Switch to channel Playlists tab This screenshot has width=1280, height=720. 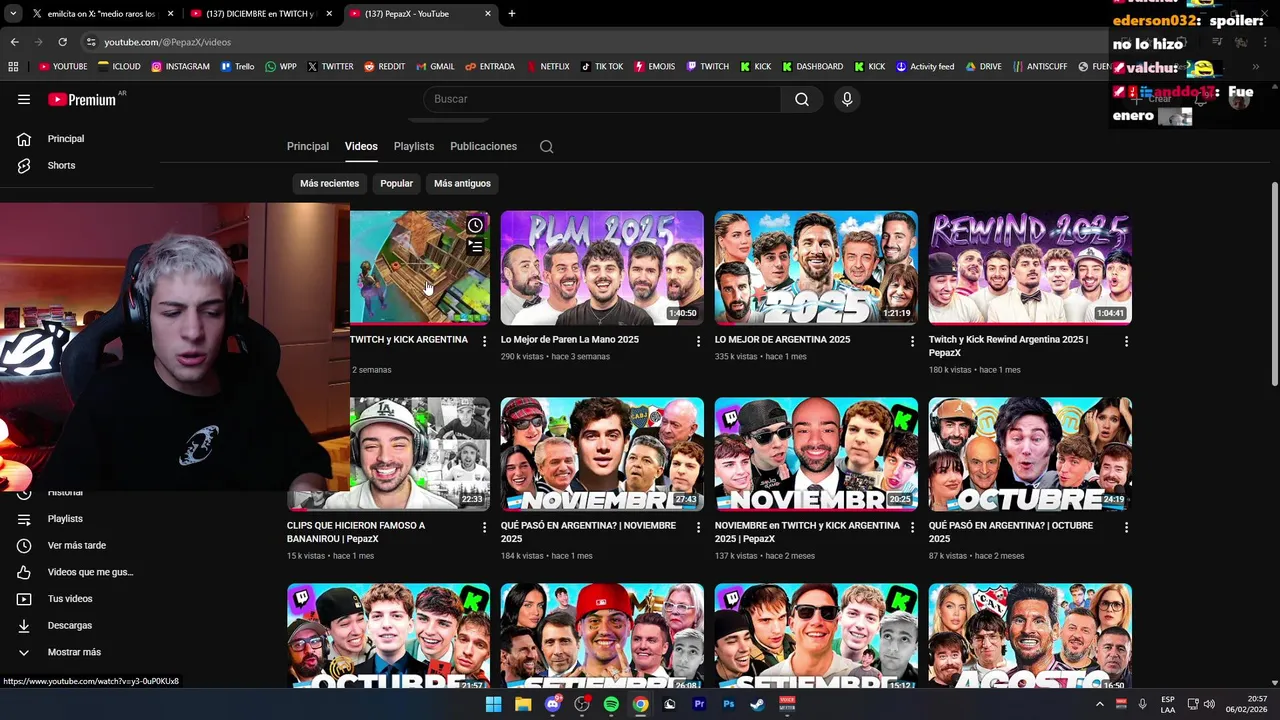point(414,146)
